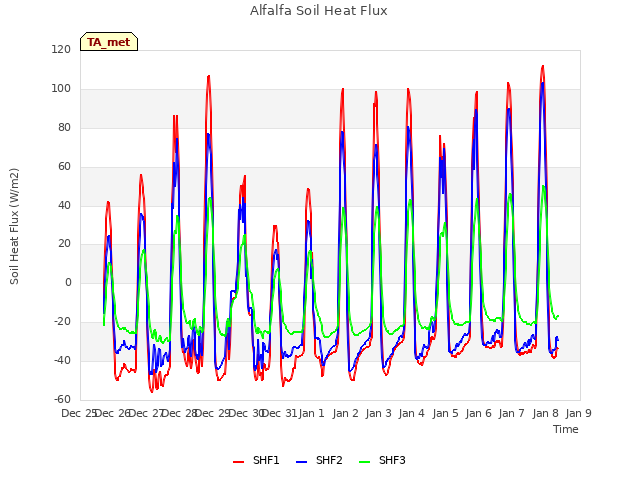Viewport: 640px width, 480px height.
Task: Click the Soil Heat Flux (W/m2) axis label
Action: point(14,226)
